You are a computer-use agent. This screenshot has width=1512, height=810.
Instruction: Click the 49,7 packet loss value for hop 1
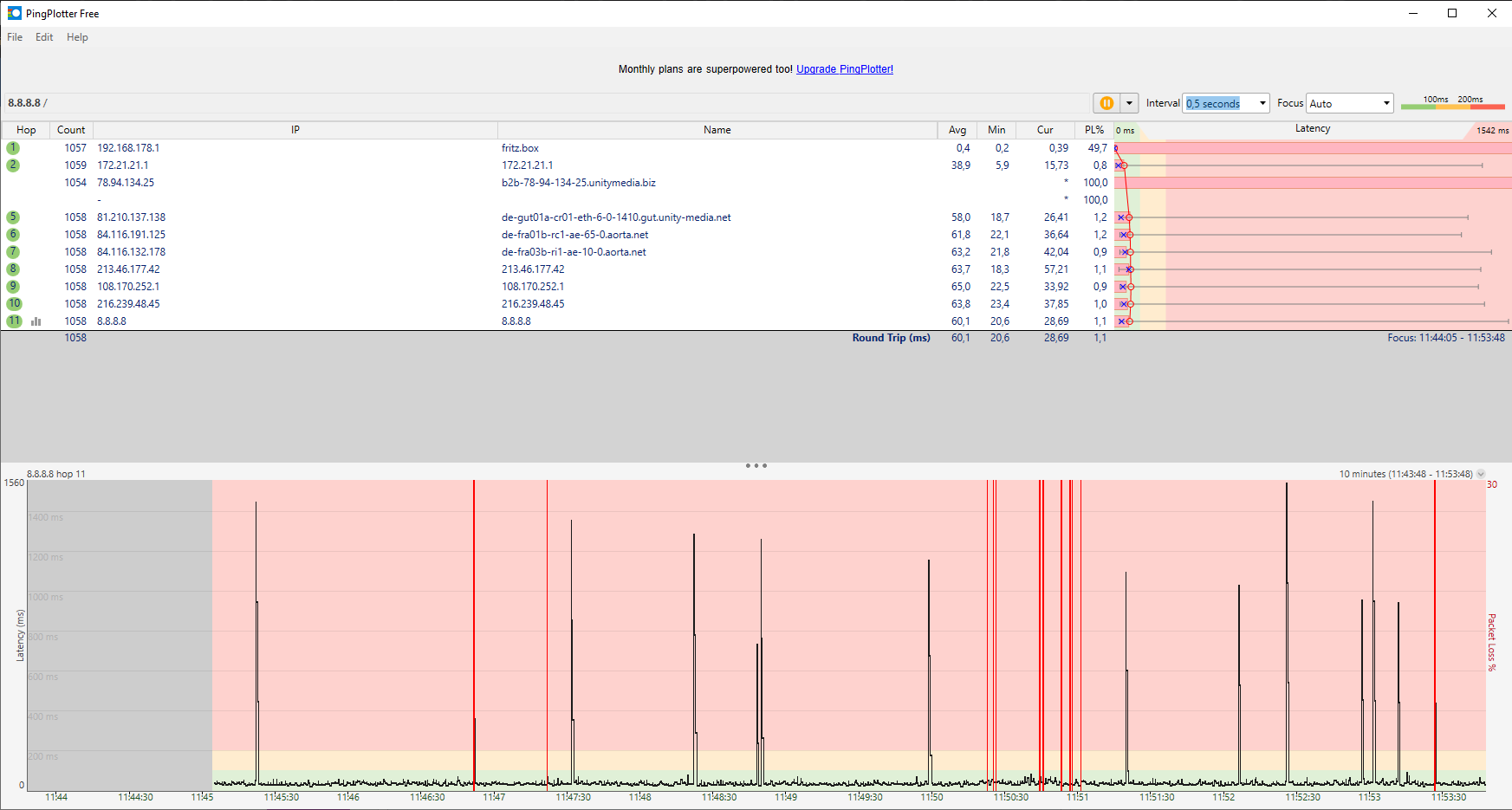(x=1097, y=148)
